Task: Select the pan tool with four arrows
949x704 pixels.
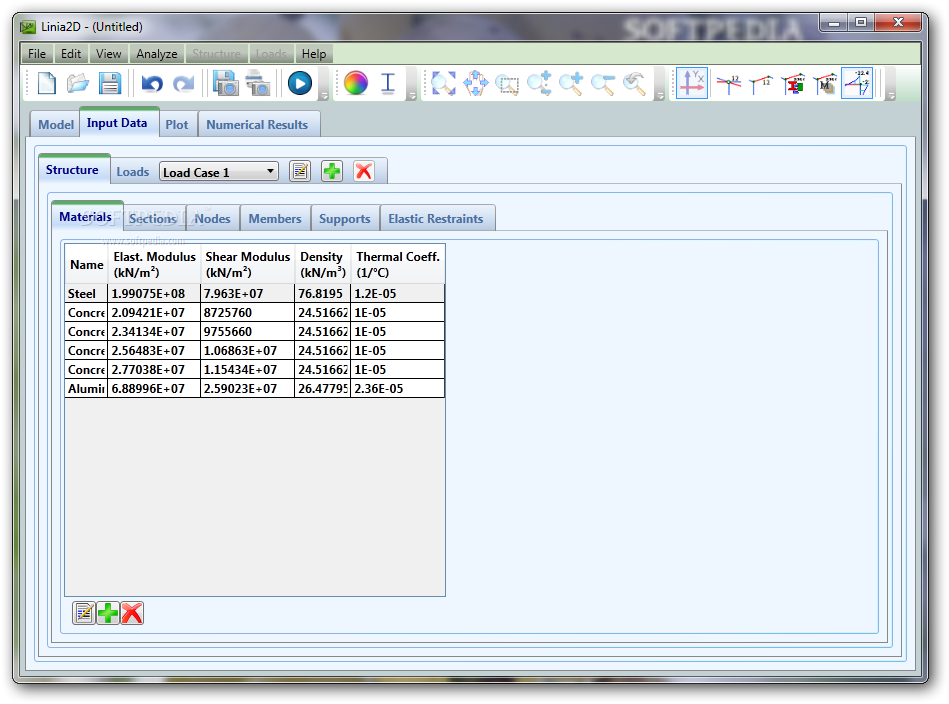Action: [476, 83]
